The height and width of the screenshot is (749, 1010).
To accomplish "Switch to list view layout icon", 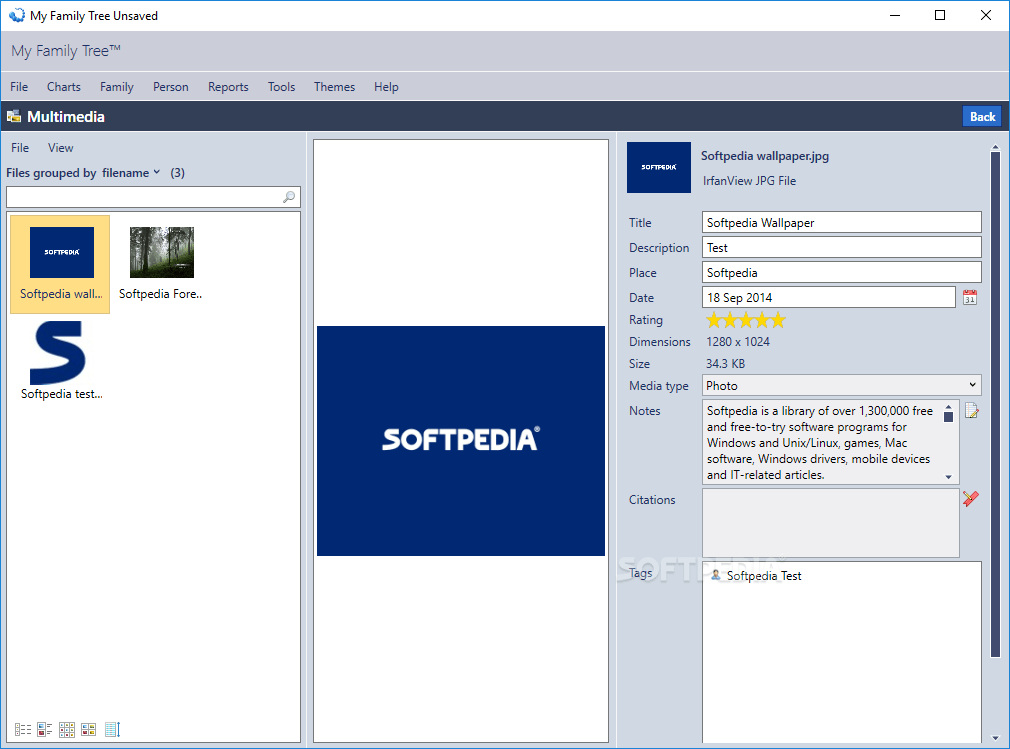I will (23, 729).
